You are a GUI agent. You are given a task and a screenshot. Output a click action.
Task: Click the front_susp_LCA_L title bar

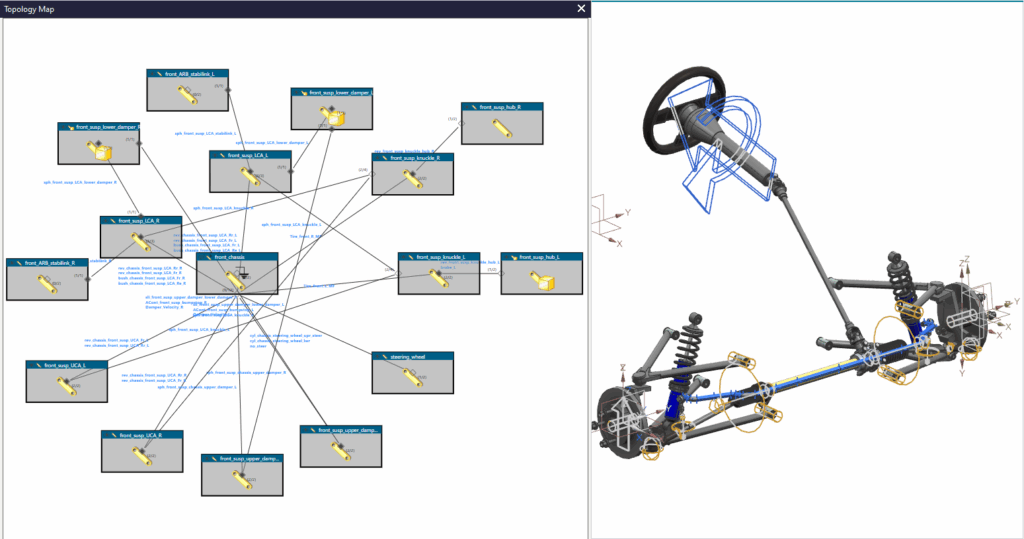250,156
